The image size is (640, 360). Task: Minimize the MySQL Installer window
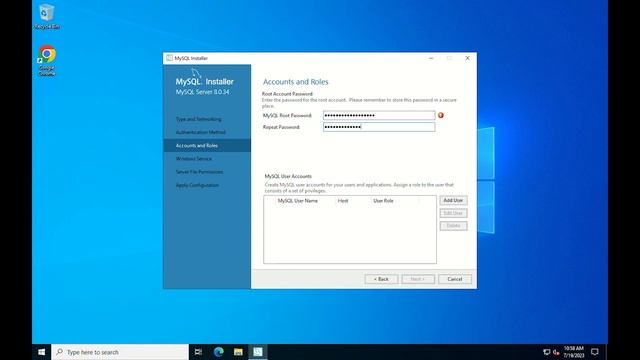pyautogui.click(x=431, y=58)
